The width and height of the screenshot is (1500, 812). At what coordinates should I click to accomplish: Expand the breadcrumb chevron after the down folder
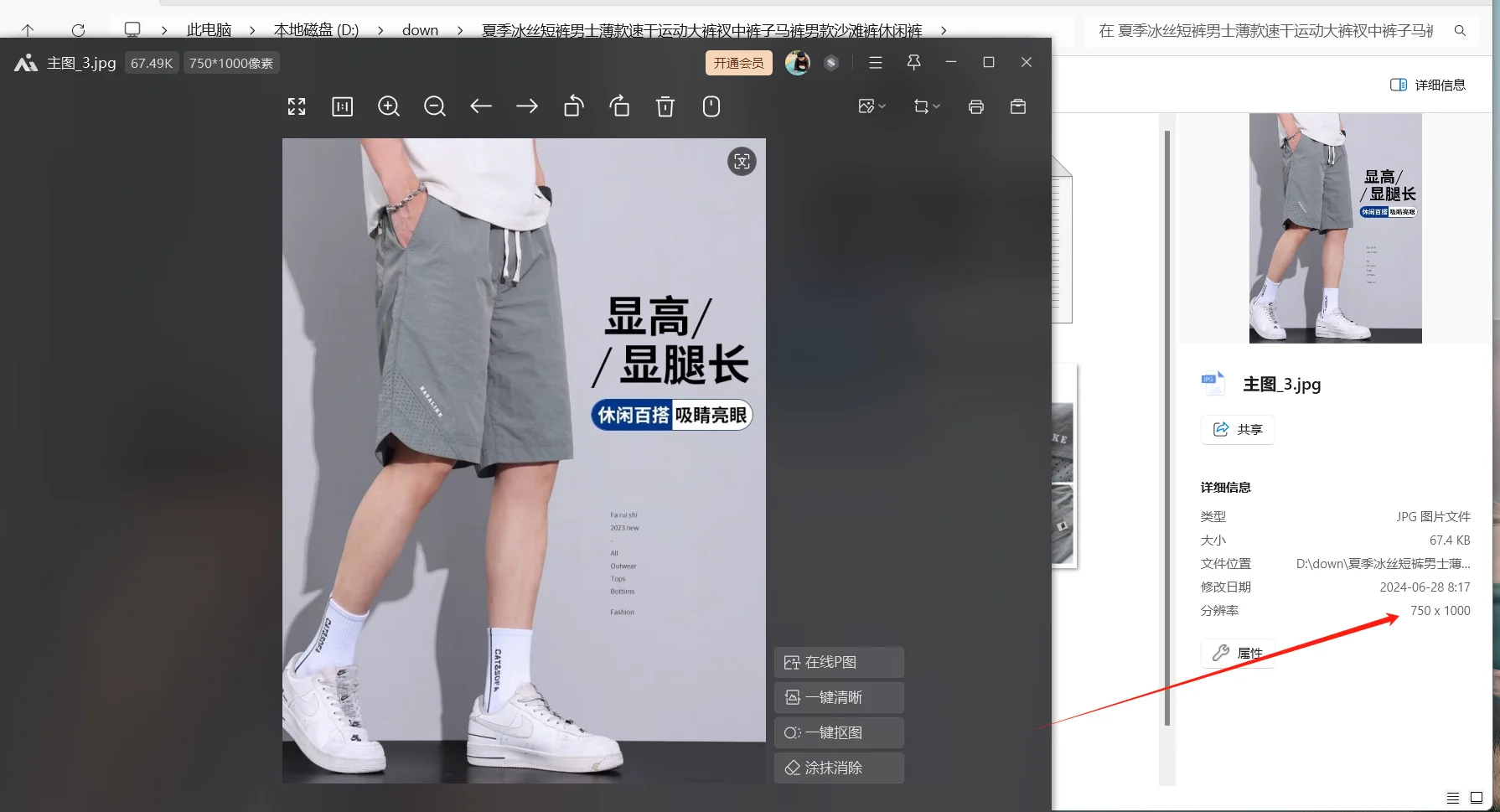click(459, 30)
